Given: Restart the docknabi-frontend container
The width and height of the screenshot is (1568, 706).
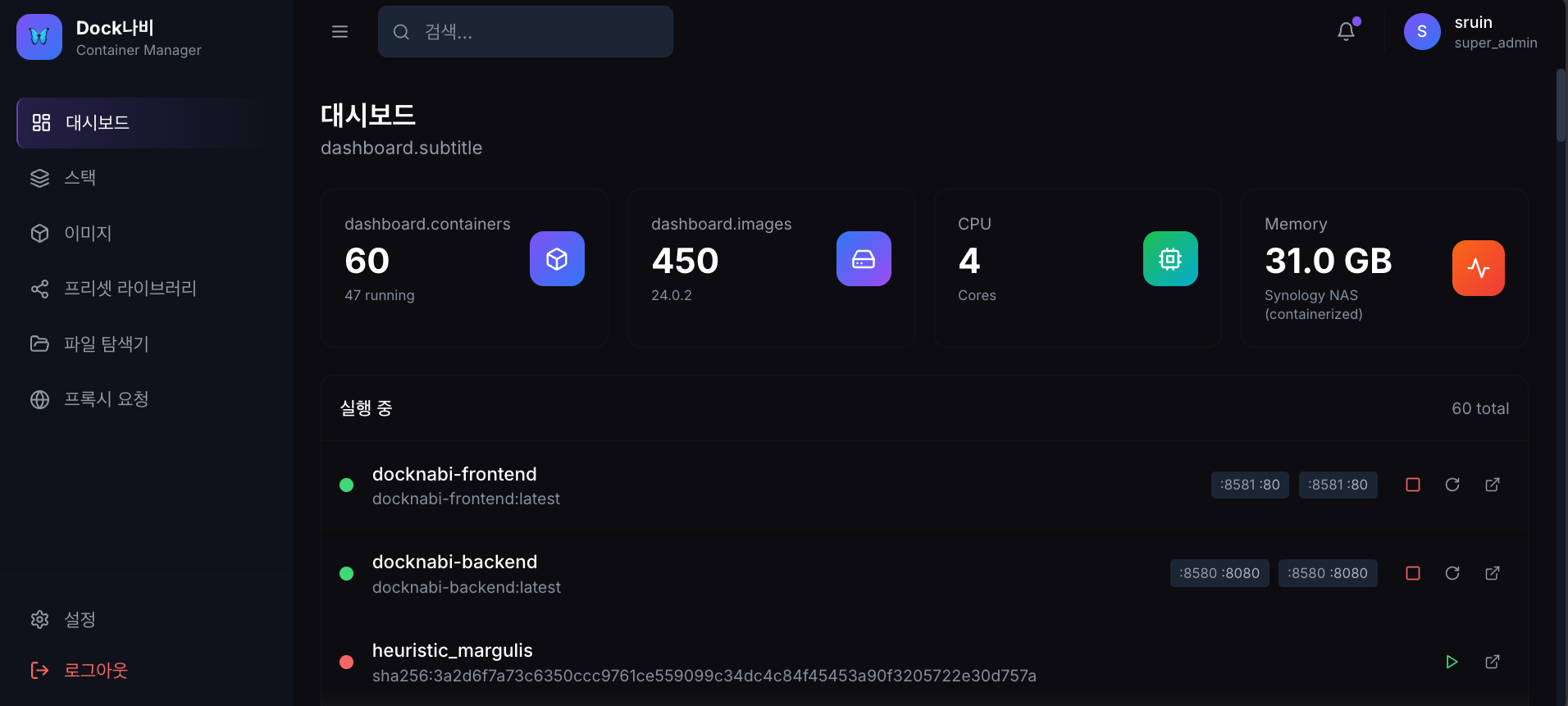Looking at the screenshot, I should coord(1452,485).
